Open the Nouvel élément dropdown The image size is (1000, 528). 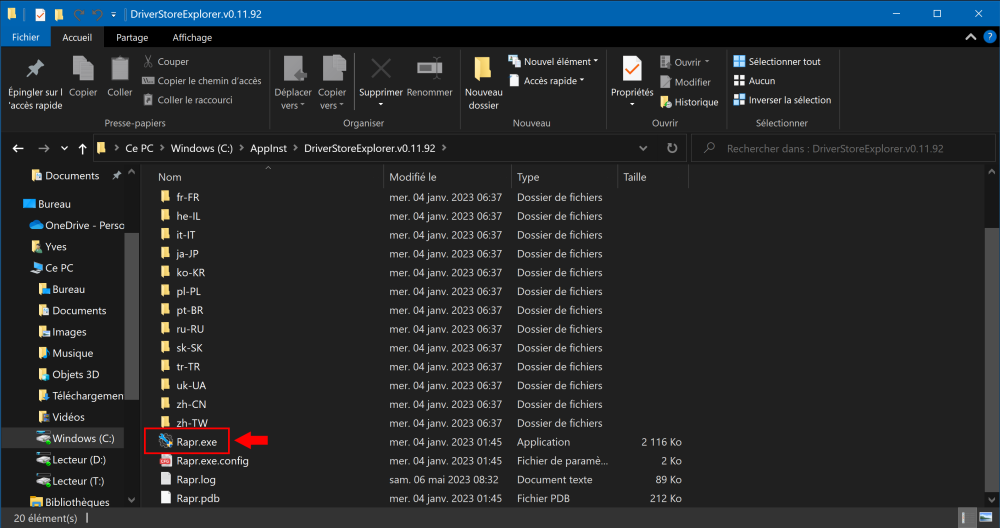point(553,62)
